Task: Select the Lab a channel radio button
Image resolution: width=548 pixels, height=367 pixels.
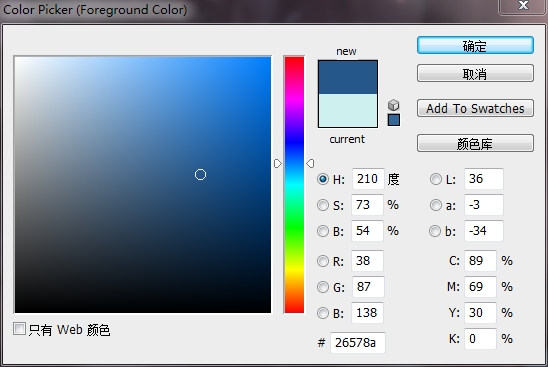Action: pos(436,205)
